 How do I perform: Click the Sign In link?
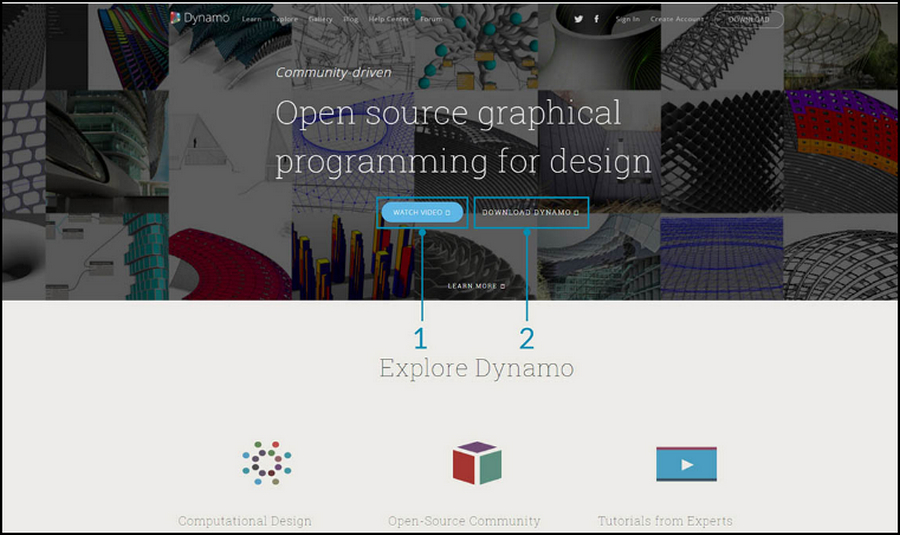pos(627,19)
